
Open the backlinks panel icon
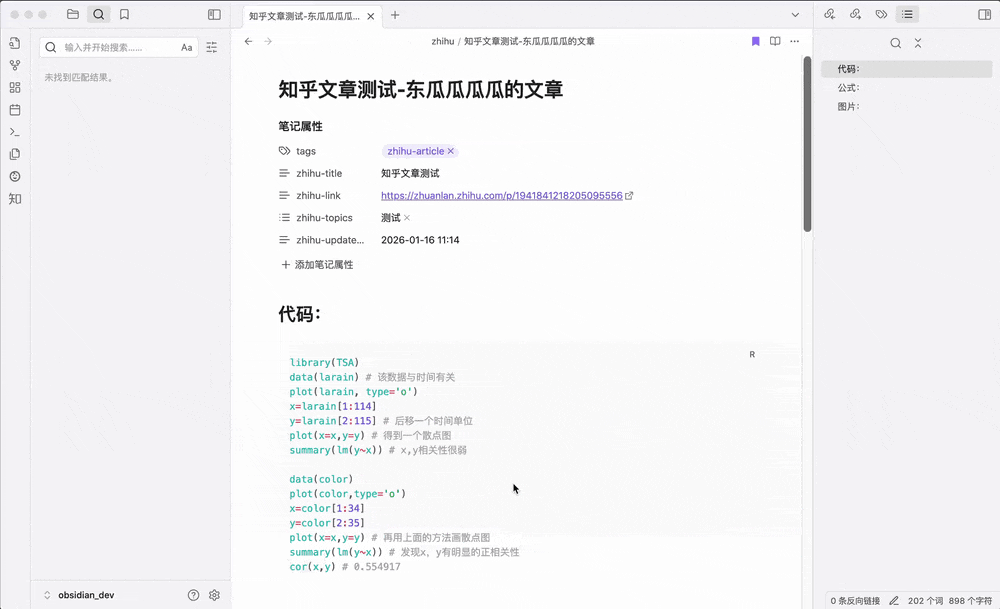click(x=829, y=14)
